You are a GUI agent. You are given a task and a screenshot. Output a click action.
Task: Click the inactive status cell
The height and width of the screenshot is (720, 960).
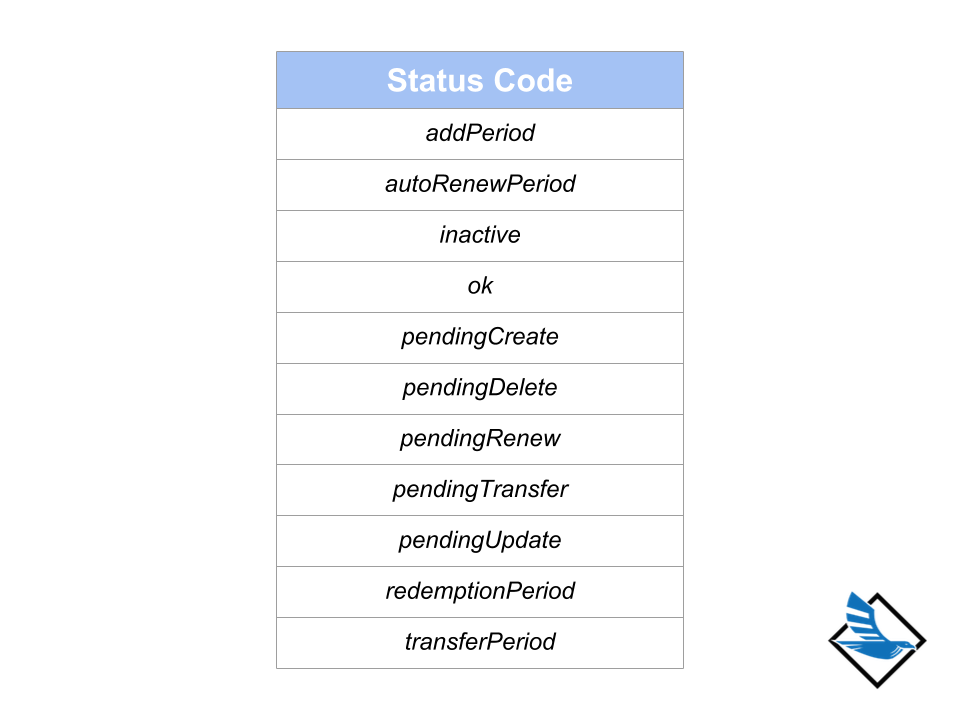480,235
